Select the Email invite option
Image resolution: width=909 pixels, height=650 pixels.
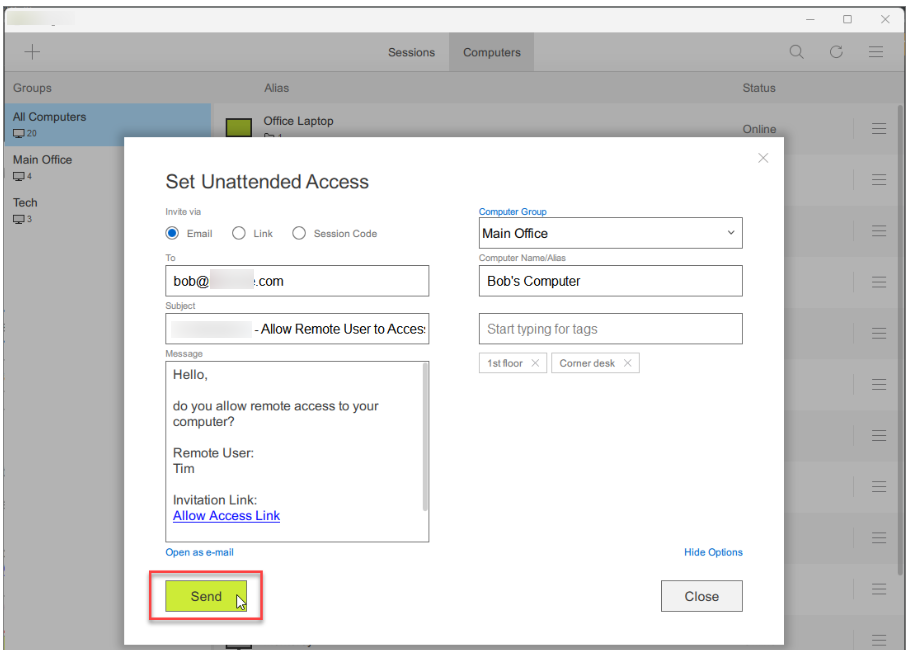[x=171, y=233]
